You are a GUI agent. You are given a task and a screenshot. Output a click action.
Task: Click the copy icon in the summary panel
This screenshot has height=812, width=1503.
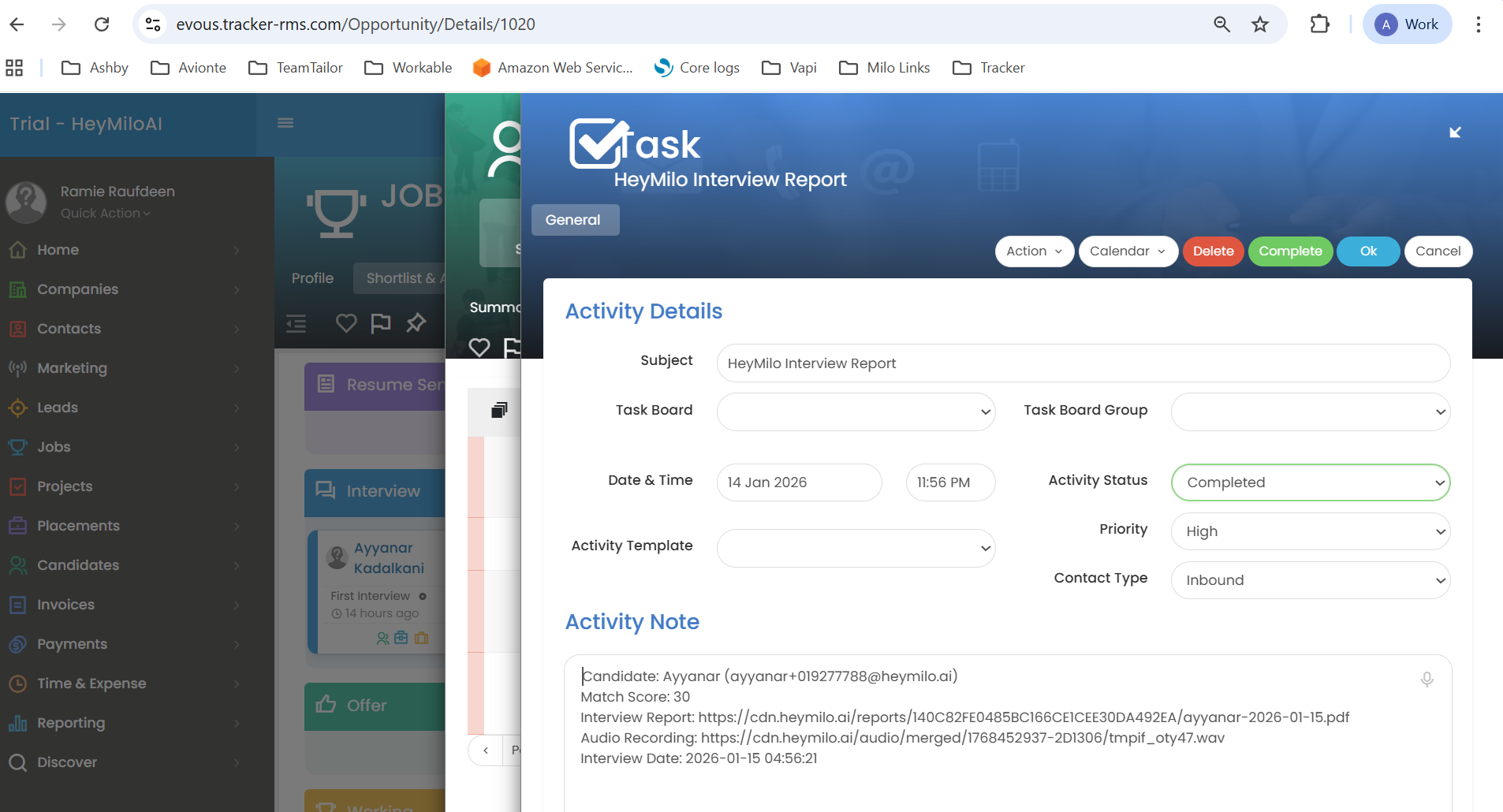coord(499,410)
